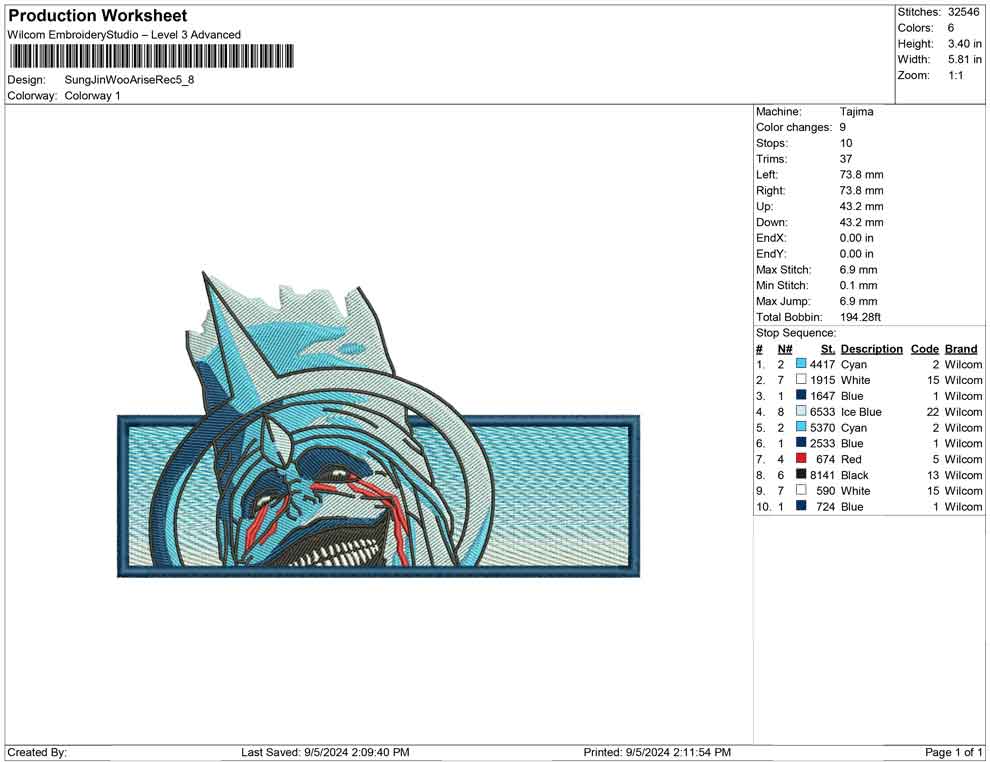
Task: Click the Min Stitch value '0.1 mm'
Action: pyautogui.click(x=859, y=285)
